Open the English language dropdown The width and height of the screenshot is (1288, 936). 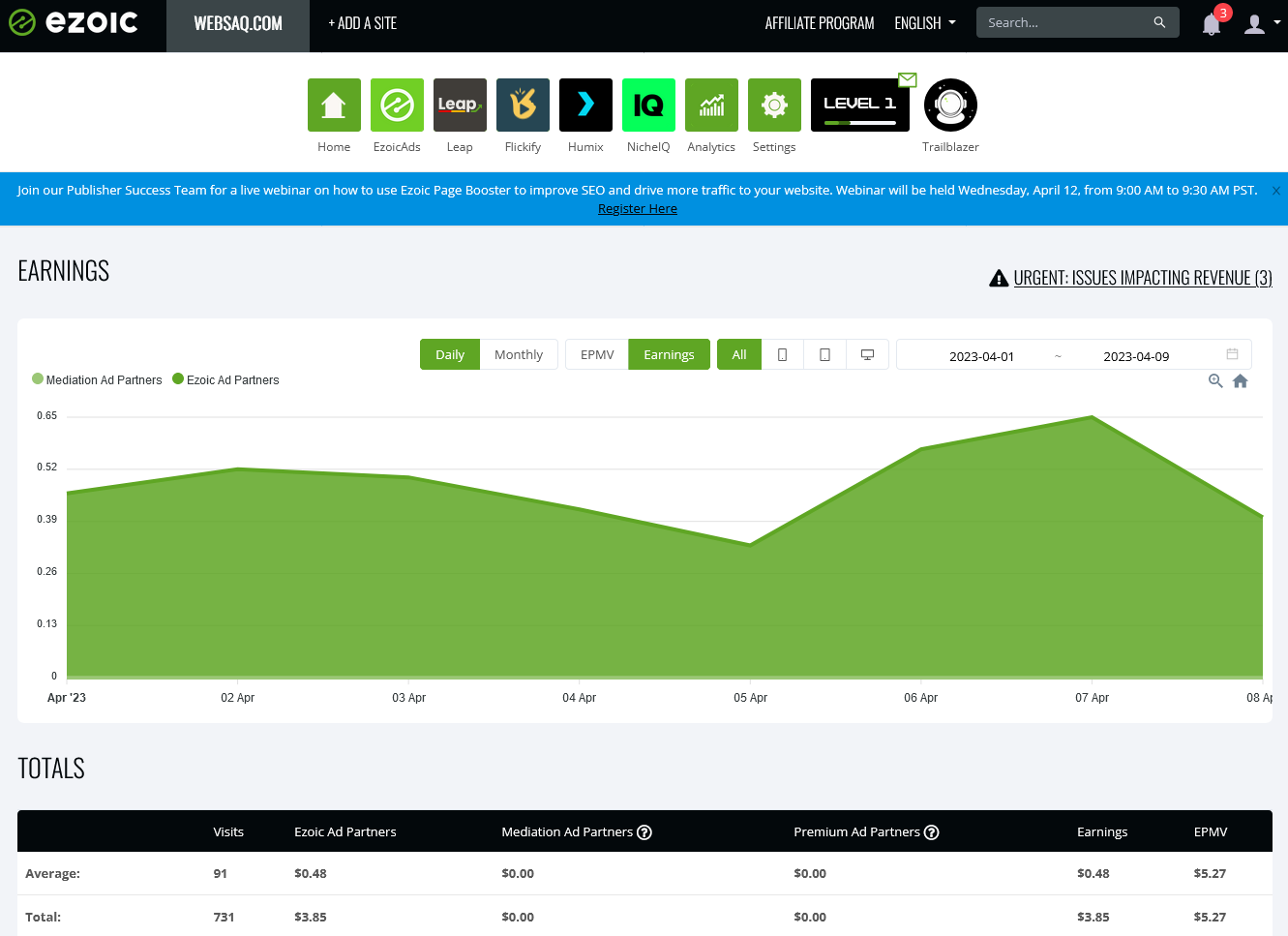[925, 23]
